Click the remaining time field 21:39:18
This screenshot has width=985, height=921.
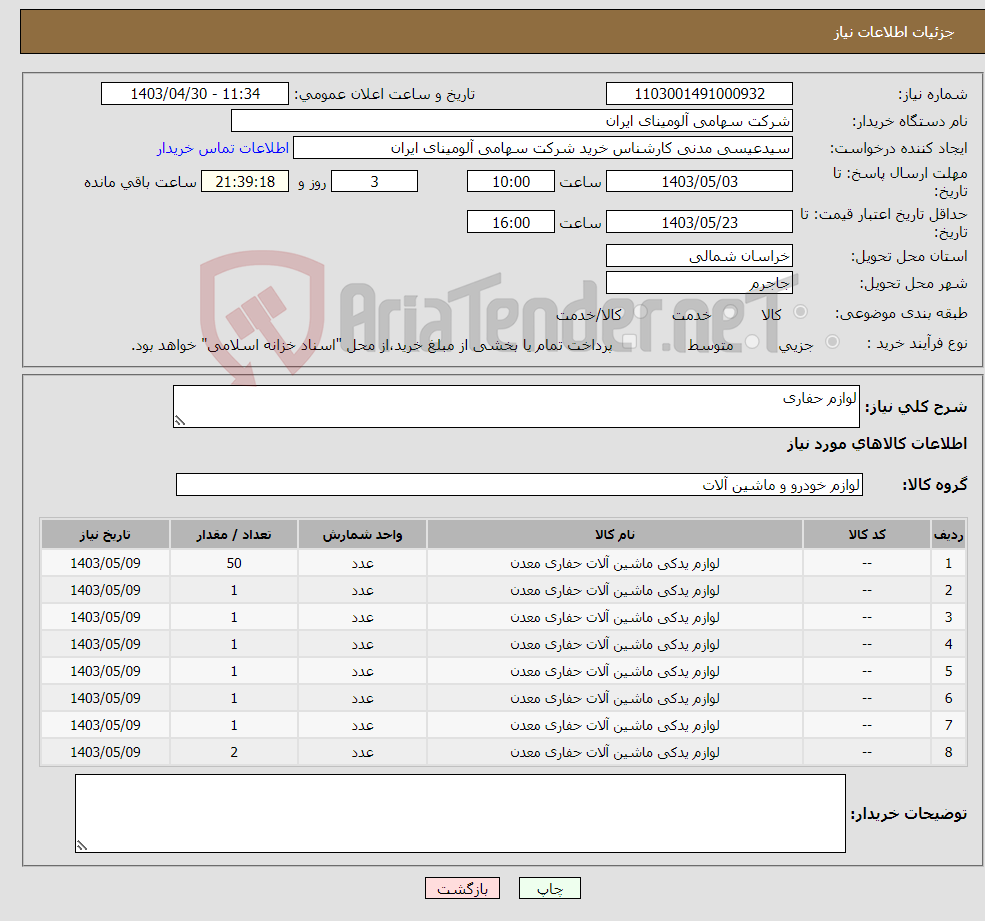point(245,182)
